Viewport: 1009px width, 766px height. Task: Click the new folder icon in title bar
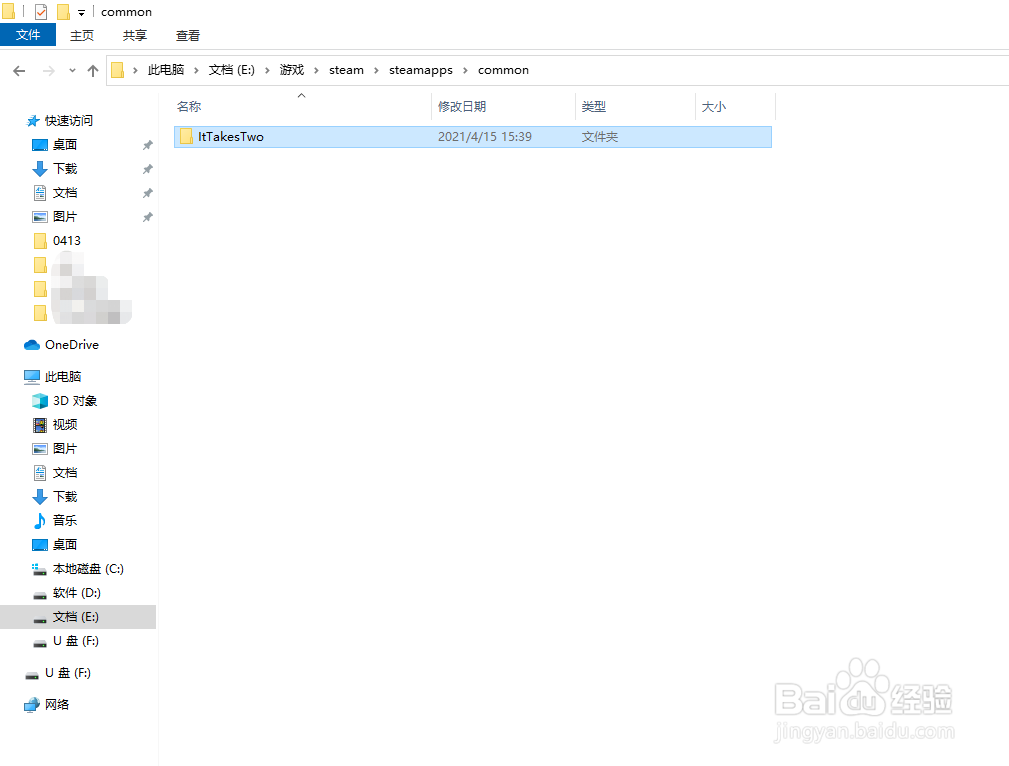[63, 12]
